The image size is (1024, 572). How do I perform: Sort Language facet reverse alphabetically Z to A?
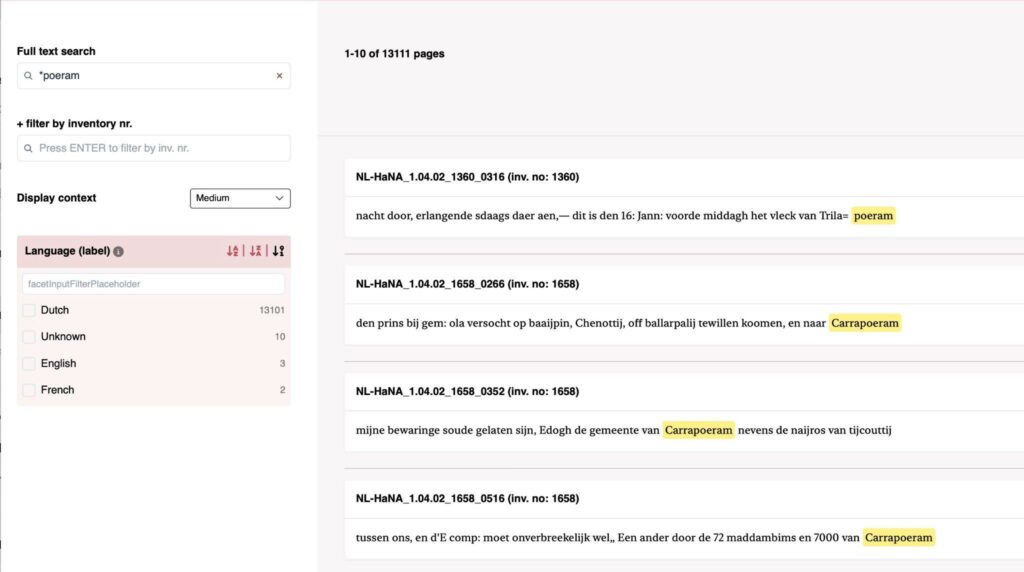click(256, 251)
